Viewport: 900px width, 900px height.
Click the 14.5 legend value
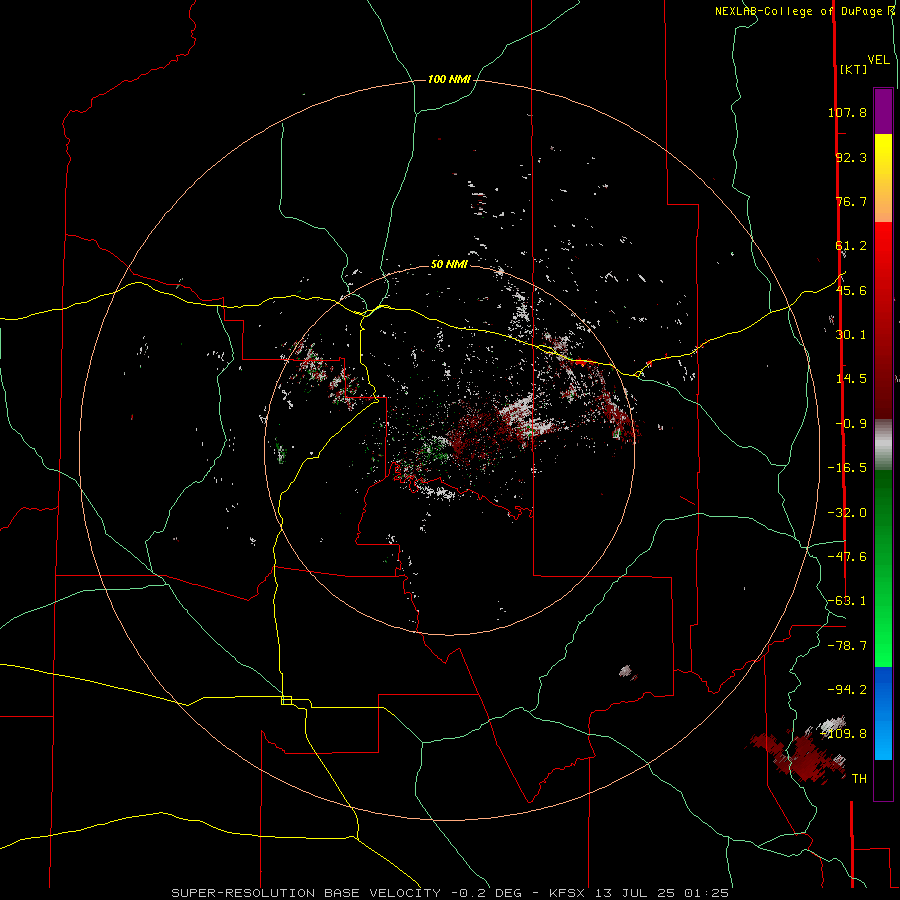[851, 379]
